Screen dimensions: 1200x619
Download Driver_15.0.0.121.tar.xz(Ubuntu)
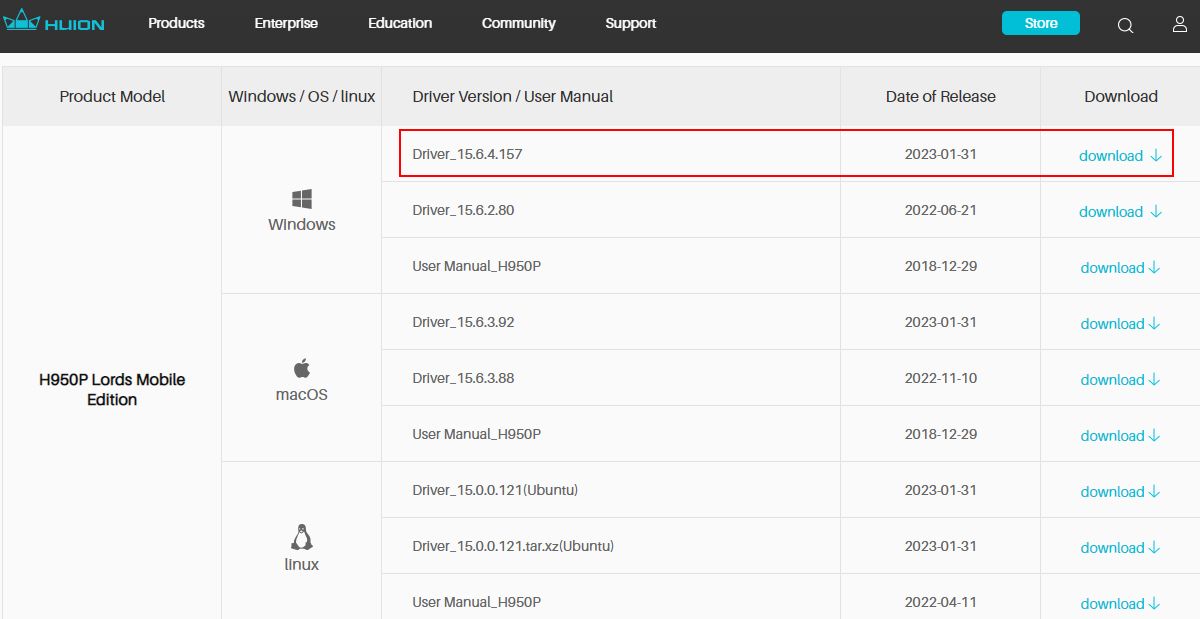click(x=1120, y=548)
